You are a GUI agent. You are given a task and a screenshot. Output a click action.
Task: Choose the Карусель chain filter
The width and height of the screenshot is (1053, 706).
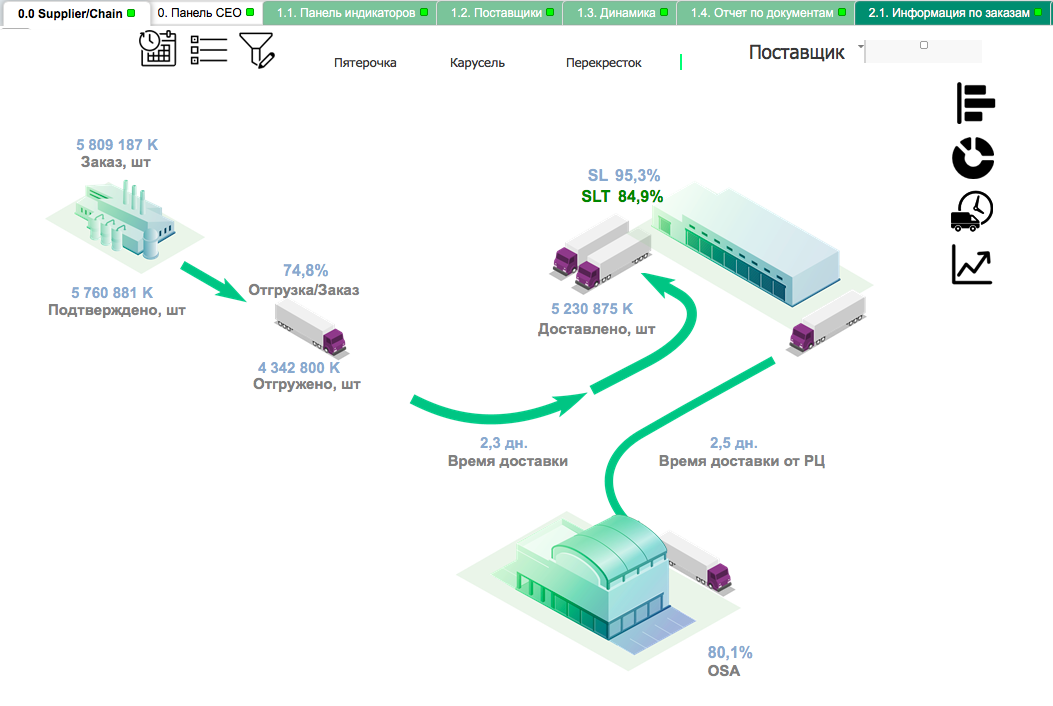477,63
